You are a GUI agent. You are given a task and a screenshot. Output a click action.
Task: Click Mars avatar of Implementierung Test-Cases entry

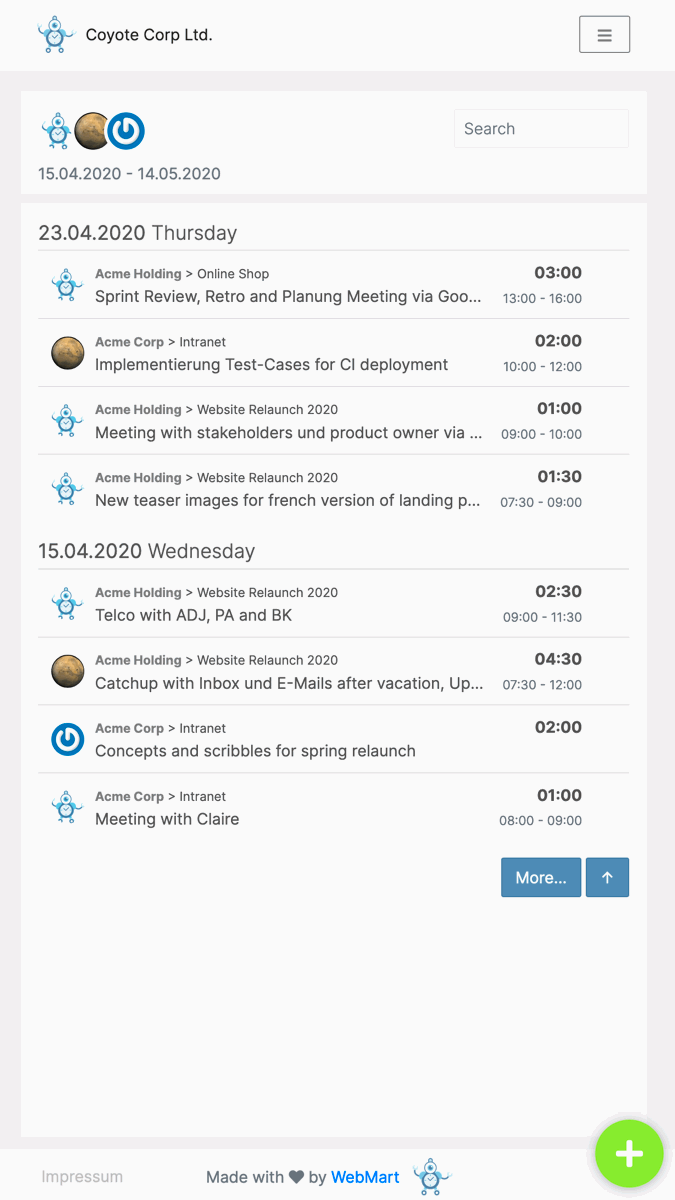[67, 353]
